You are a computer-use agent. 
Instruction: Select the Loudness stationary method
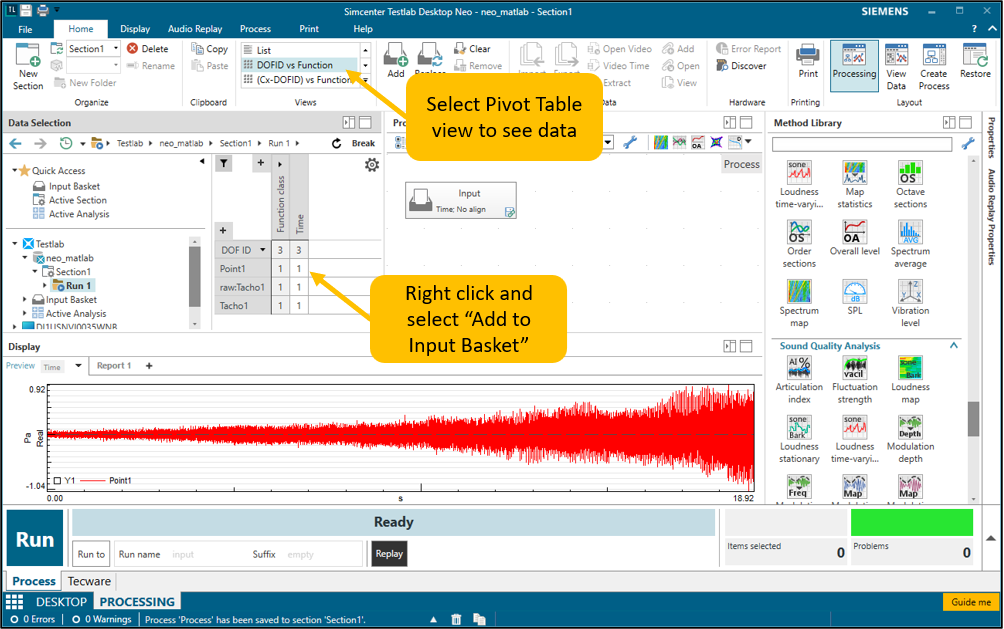[x=799, y=439]
